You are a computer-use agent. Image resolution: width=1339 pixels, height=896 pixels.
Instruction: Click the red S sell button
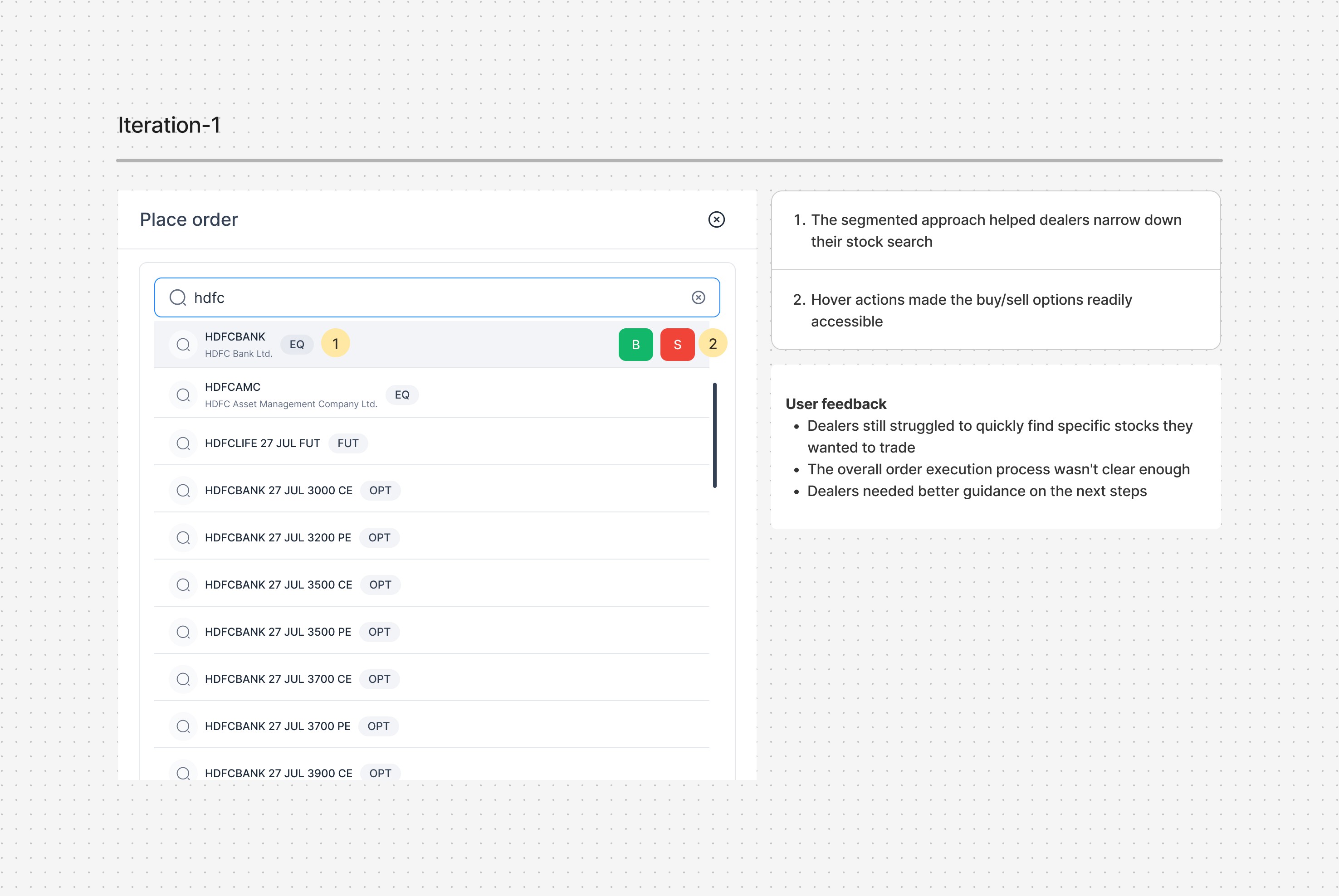pyautogui.click(x=677, y=345)
